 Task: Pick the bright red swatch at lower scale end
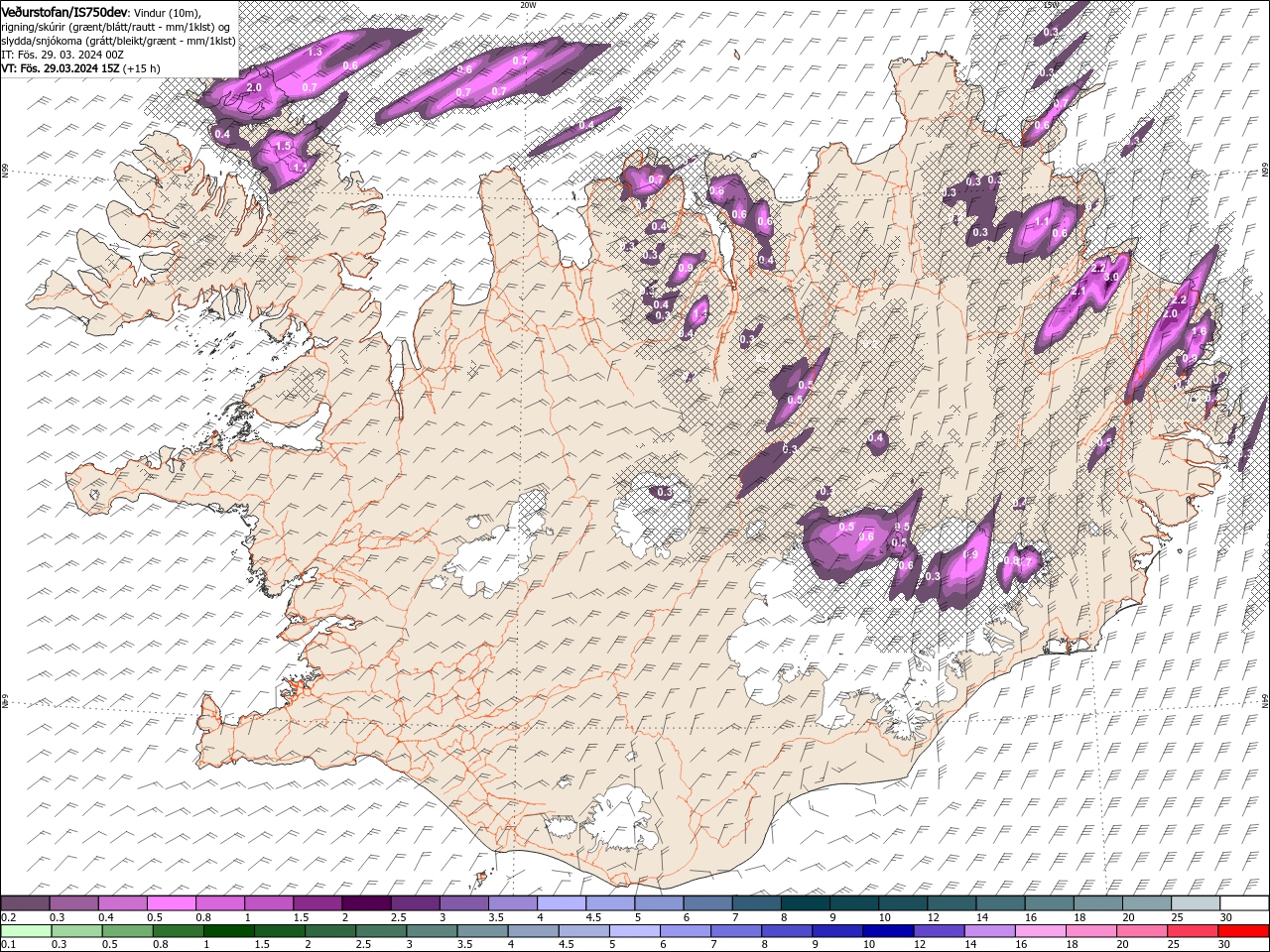point(1242,930)
